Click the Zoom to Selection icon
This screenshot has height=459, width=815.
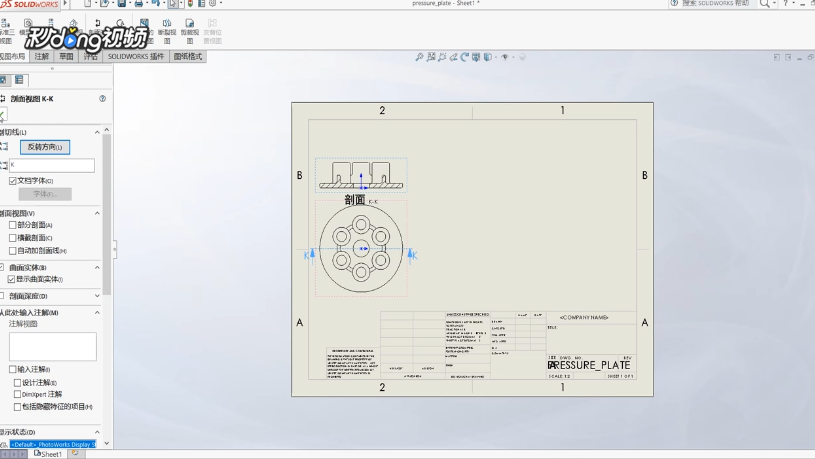click(x=442, y=57)
